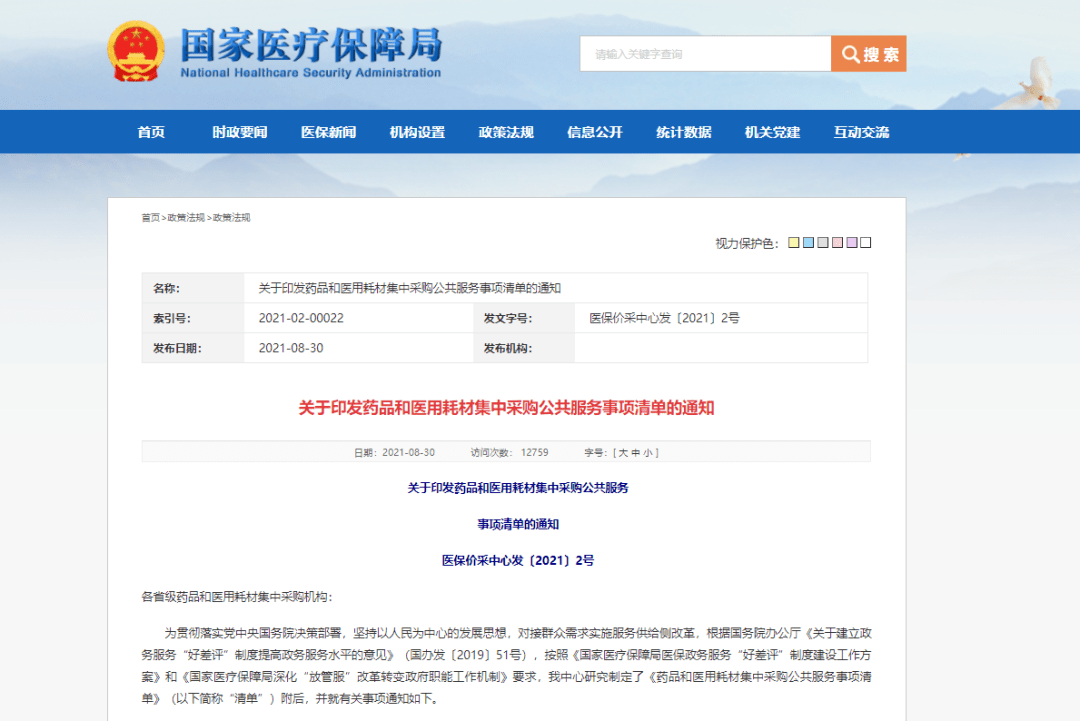Set font size to 小 (small)

(x=647, y=452)
